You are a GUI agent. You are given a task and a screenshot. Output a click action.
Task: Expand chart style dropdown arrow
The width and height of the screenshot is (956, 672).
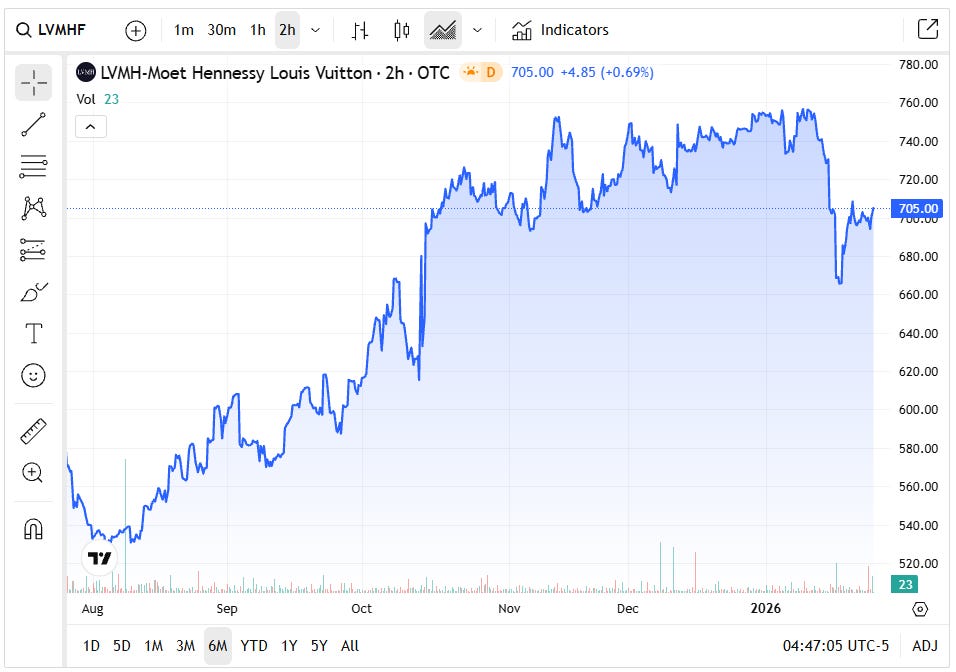click(477, 30)
